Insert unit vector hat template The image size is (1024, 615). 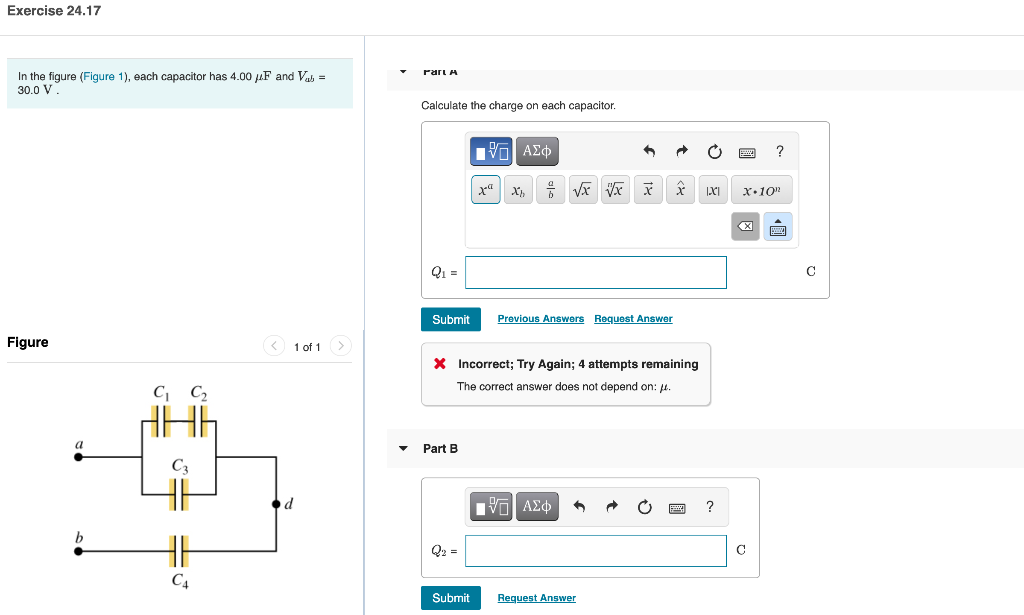pos(680,190)
